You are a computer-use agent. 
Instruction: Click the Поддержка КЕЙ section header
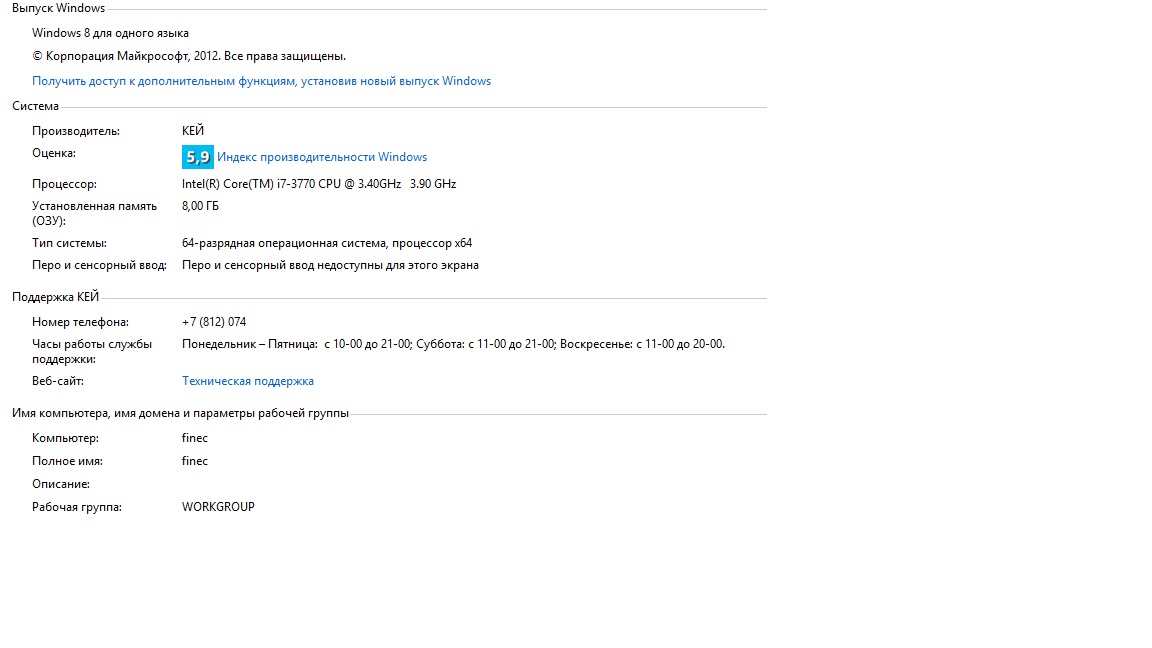(55, 297)
